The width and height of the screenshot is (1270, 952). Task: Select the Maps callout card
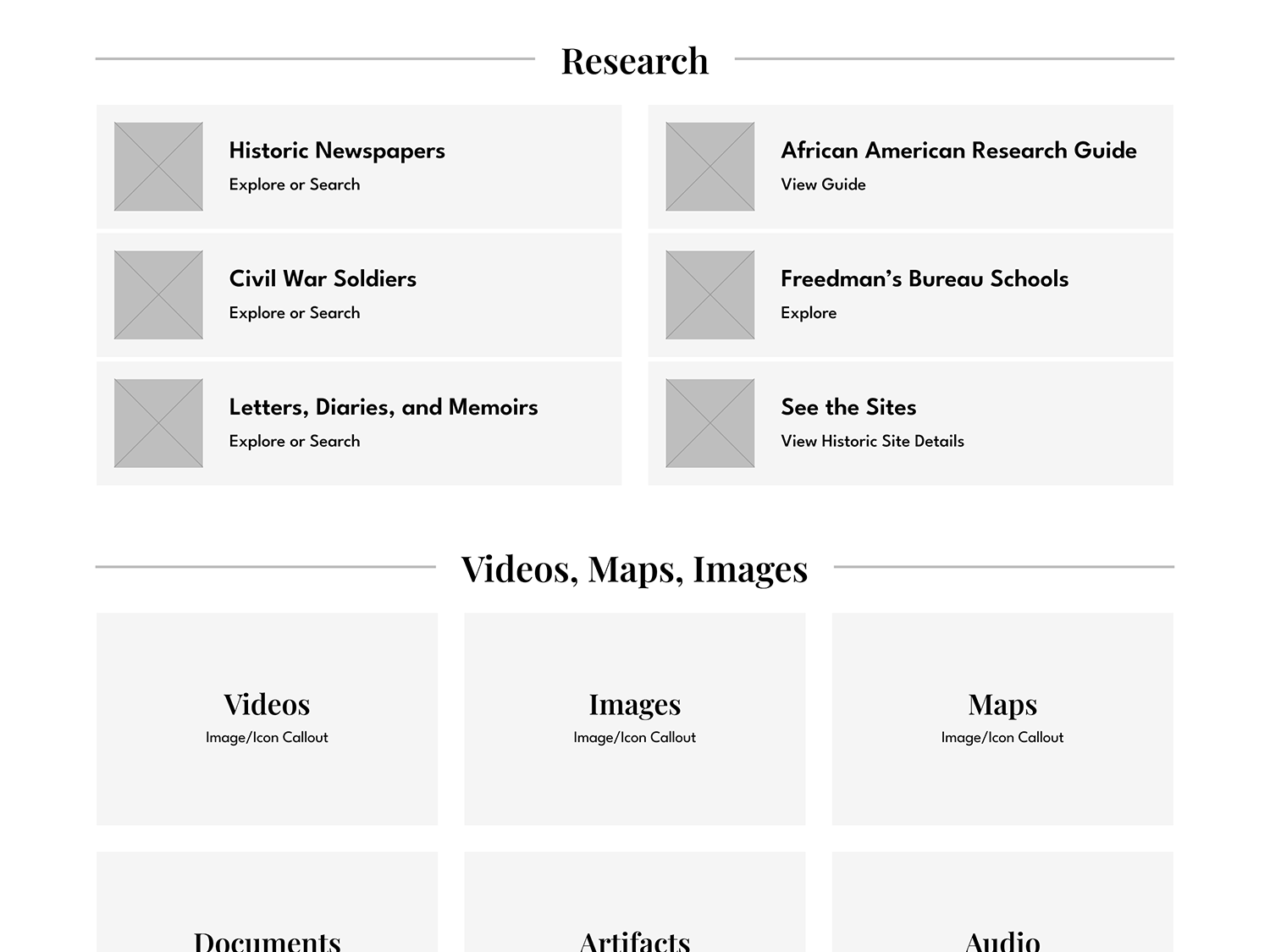1002,718
